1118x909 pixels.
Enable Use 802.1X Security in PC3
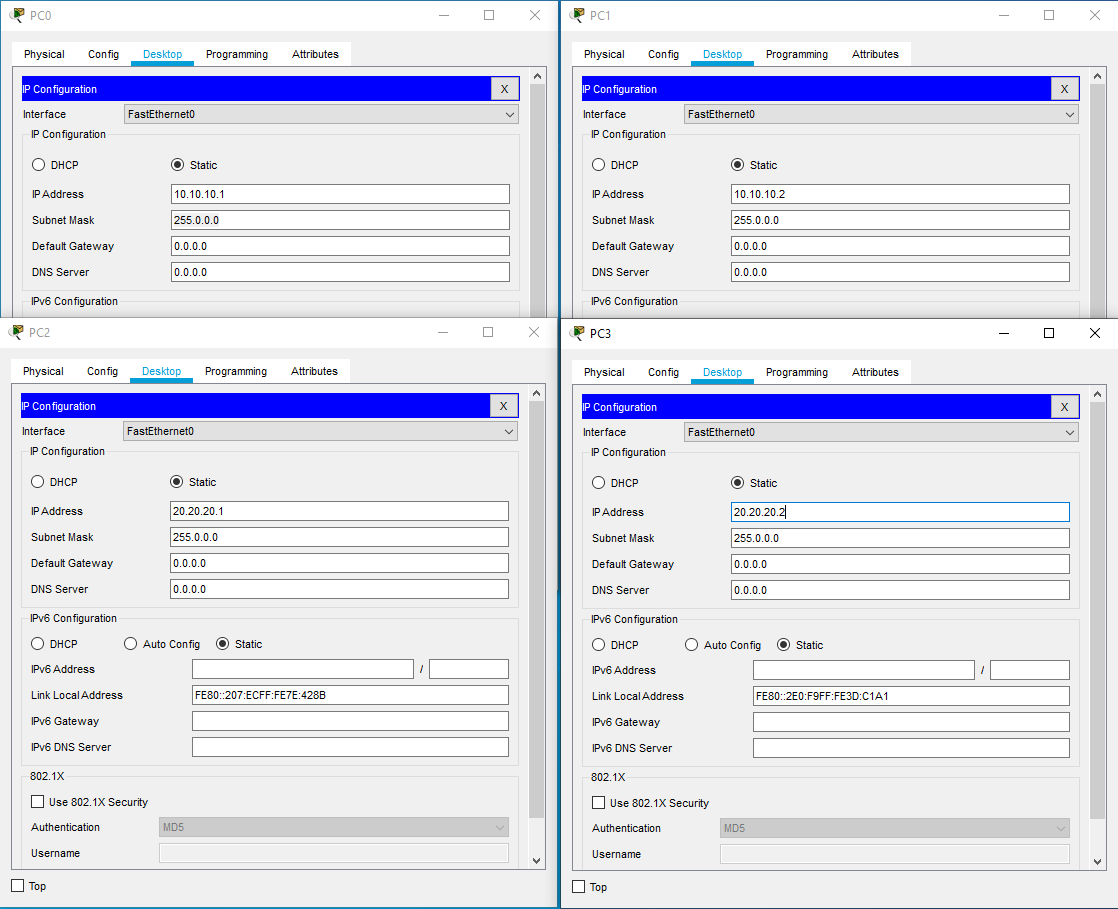pos(599,803)
